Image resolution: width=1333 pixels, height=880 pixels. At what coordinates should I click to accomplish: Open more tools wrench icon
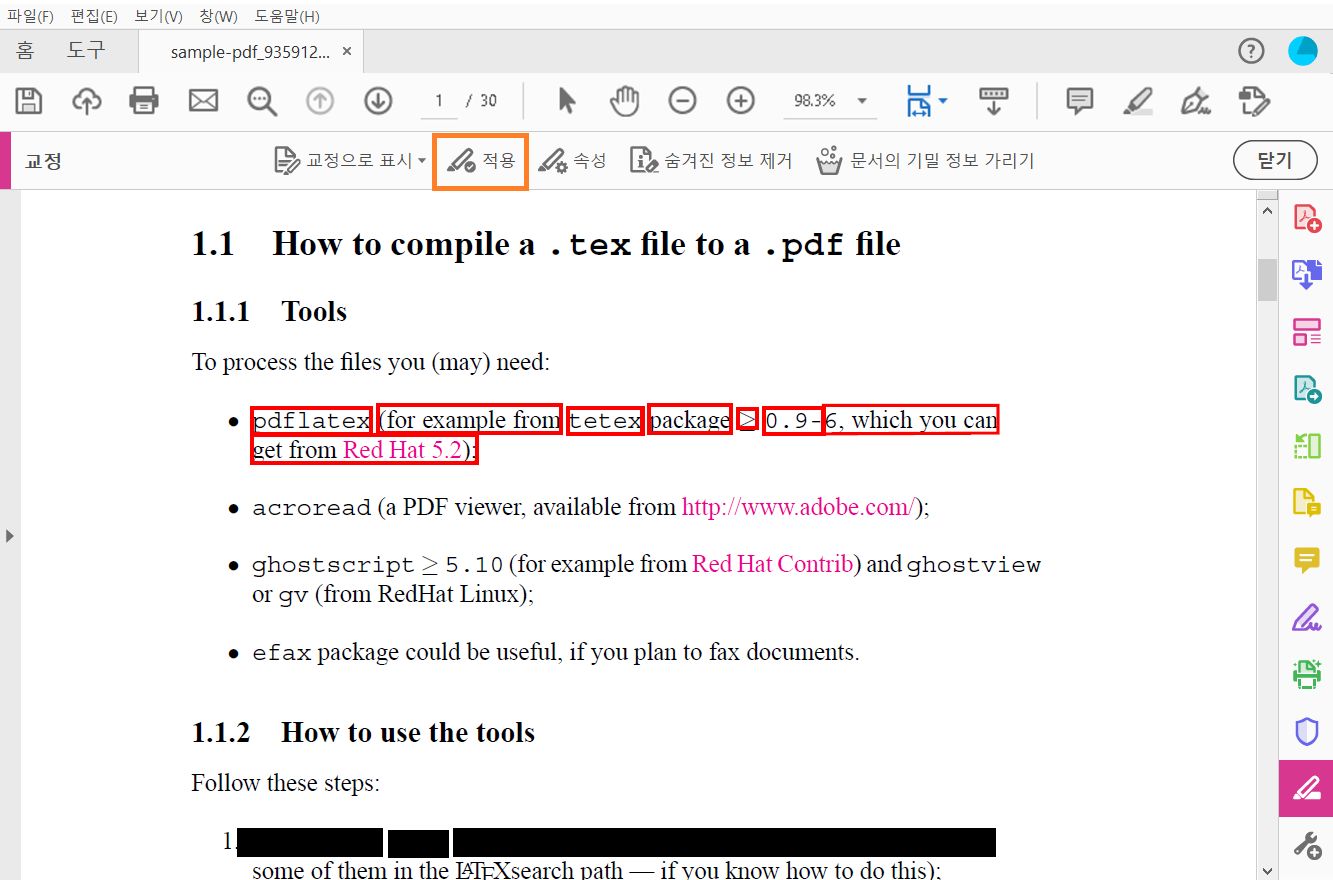click(1307, 845)
